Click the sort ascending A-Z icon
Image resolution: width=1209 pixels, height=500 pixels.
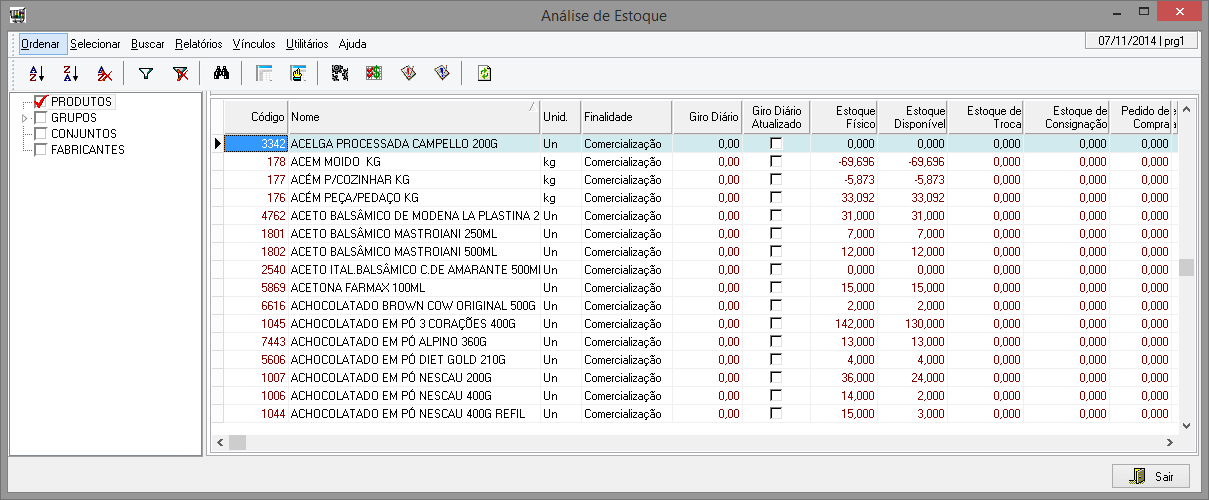[37, 73]
